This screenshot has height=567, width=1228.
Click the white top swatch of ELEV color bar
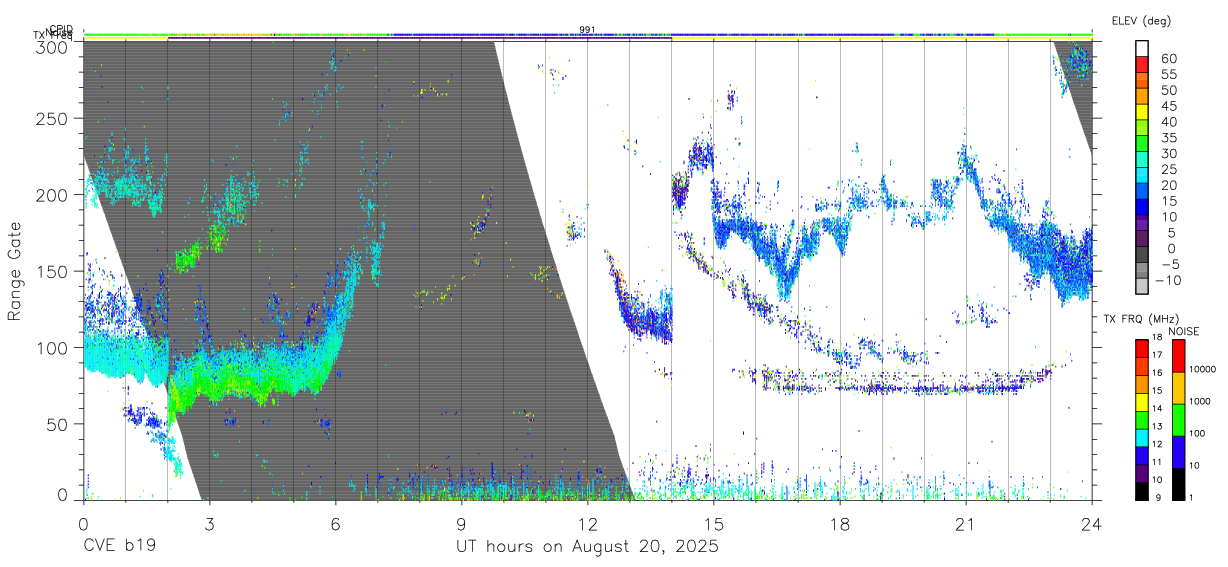click(x=1142, y=48)
